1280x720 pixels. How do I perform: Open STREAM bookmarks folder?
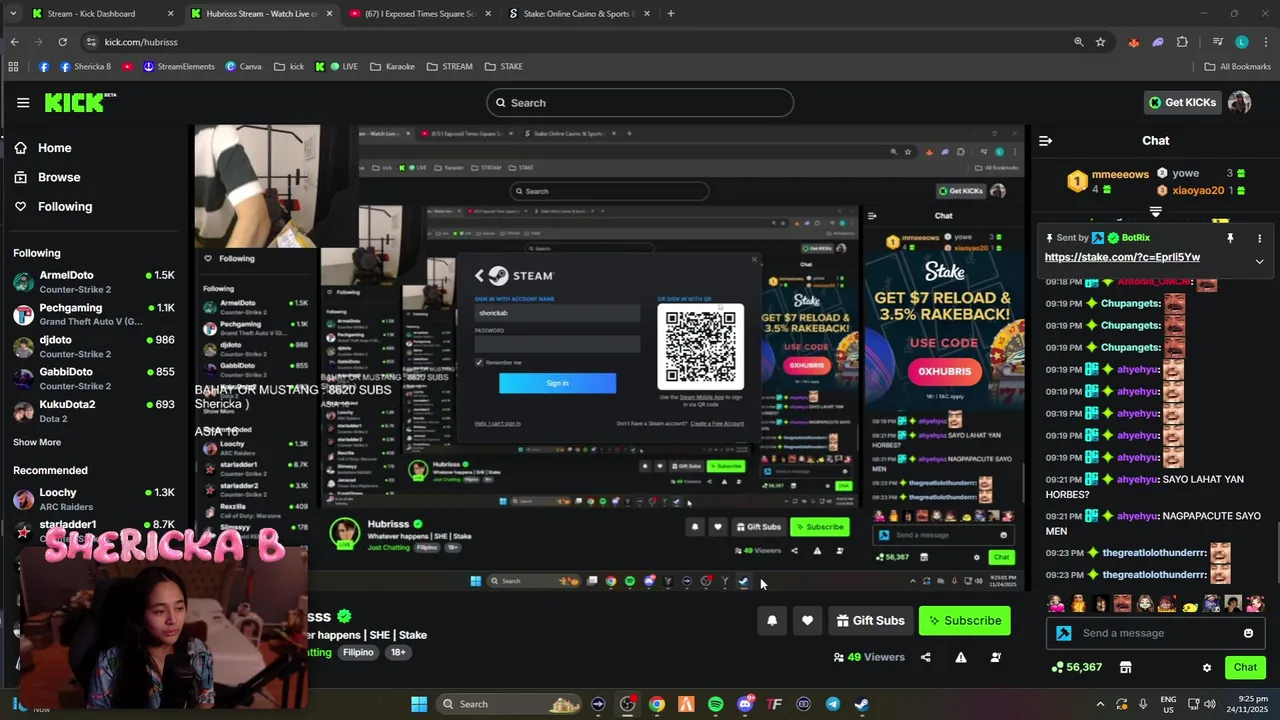[449, 67]
